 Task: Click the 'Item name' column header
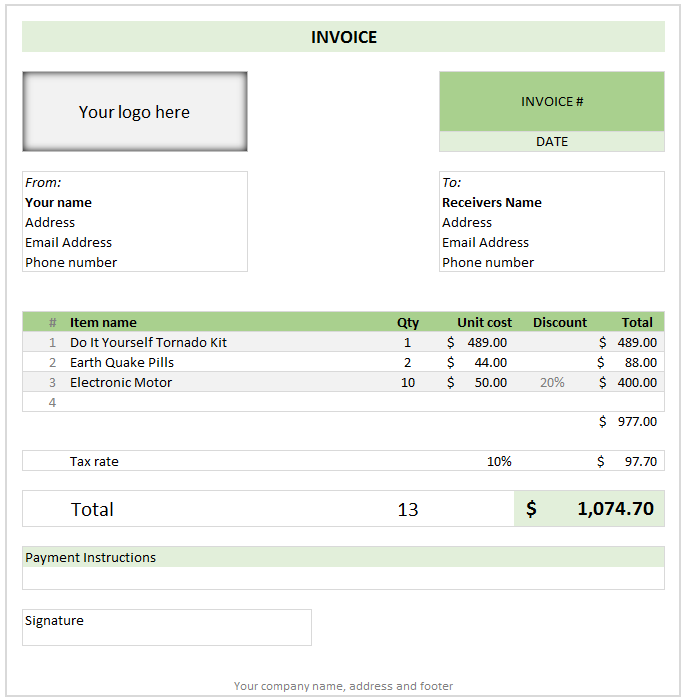103,322
